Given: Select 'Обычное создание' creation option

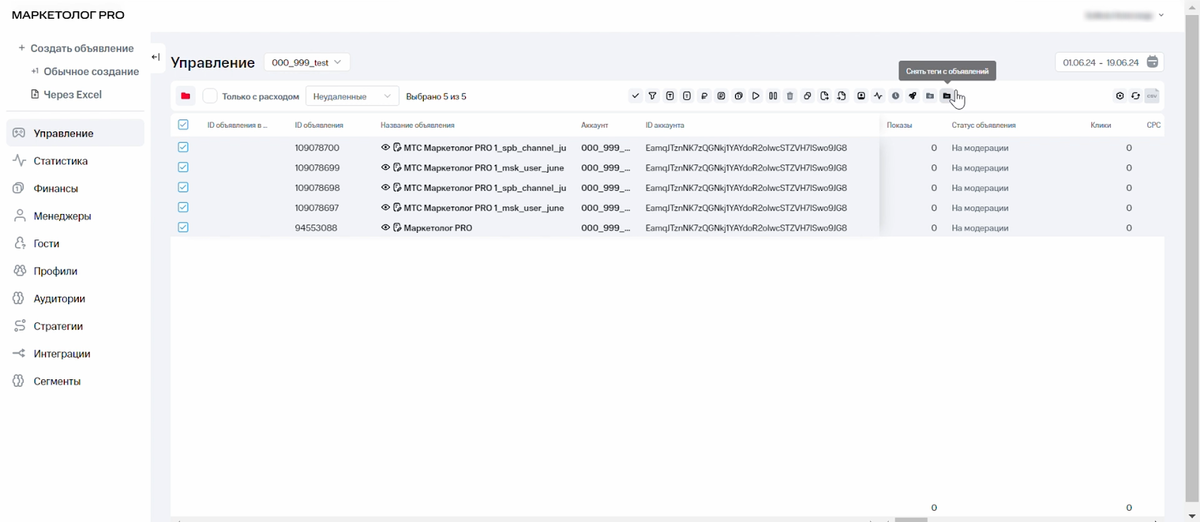Looking at the screenshot, I should pyautogui.click(x=84, y=71).
